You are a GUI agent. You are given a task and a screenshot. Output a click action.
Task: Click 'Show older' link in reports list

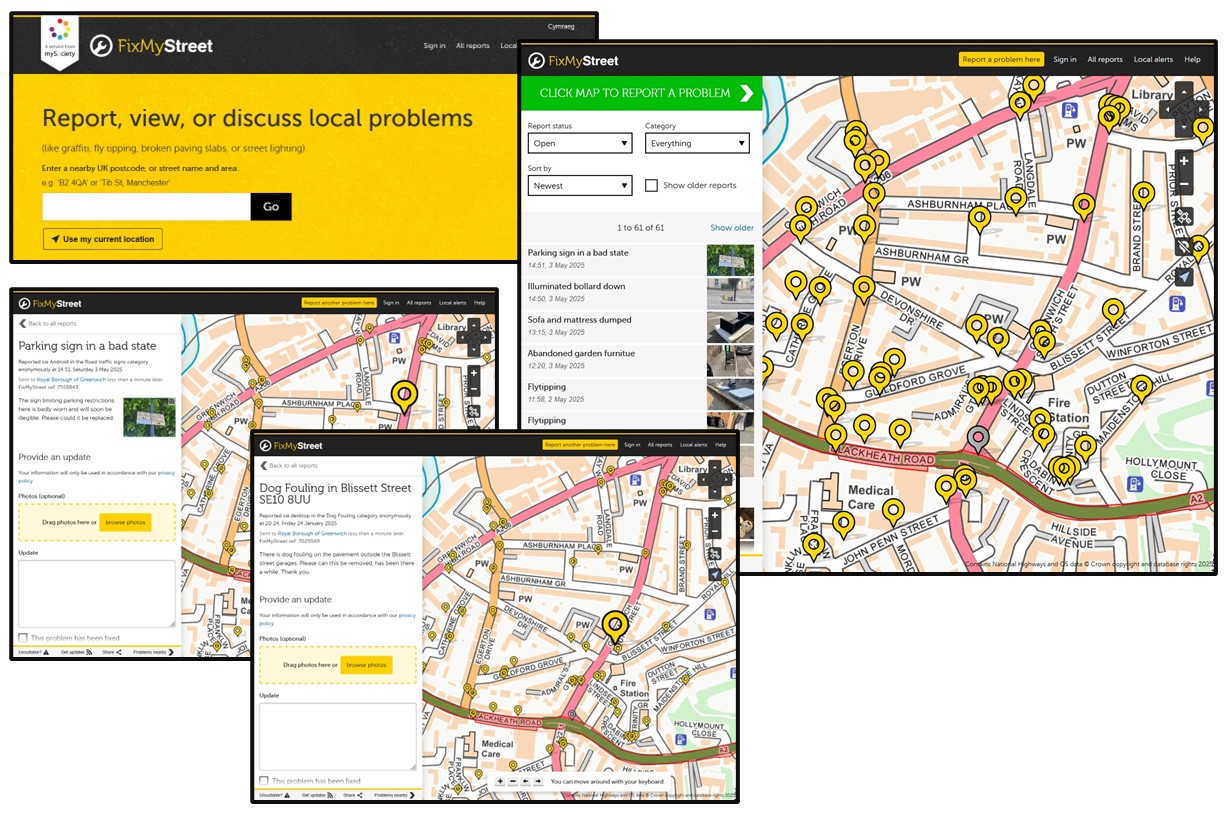click(x=732, y=228)
